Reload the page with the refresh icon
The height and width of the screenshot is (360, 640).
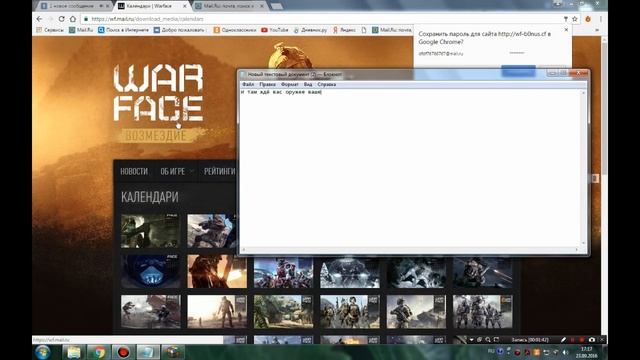[62, 19]
